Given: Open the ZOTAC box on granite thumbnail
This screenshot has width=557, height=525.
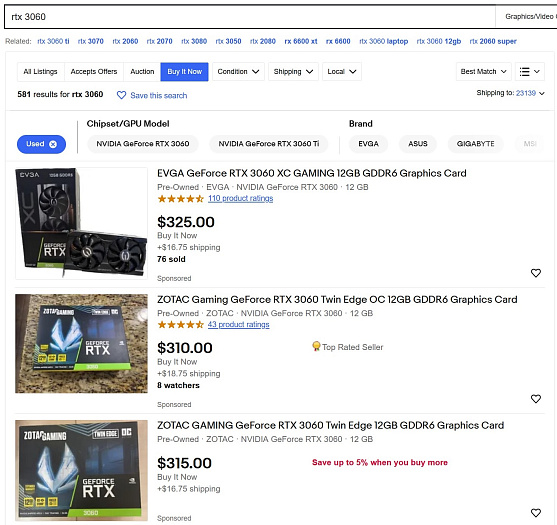Looking at the screenshot, I should click(x=81, y=343).
